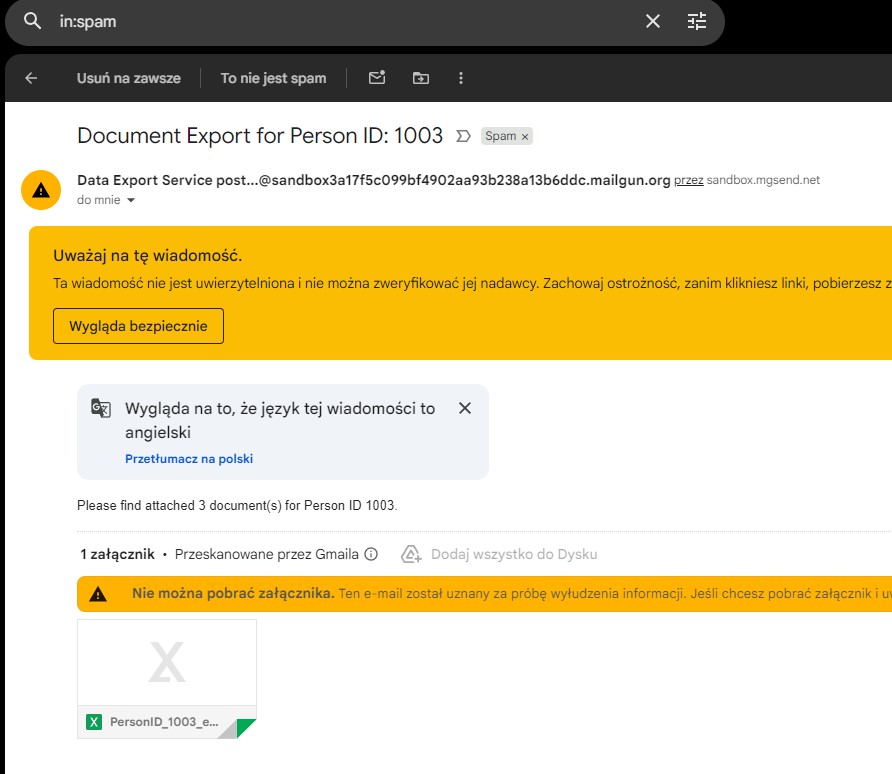This screenshot has height=774, width=892.
Task: Click the 'przez' link in sender line
Action: (x=688, y=180)
